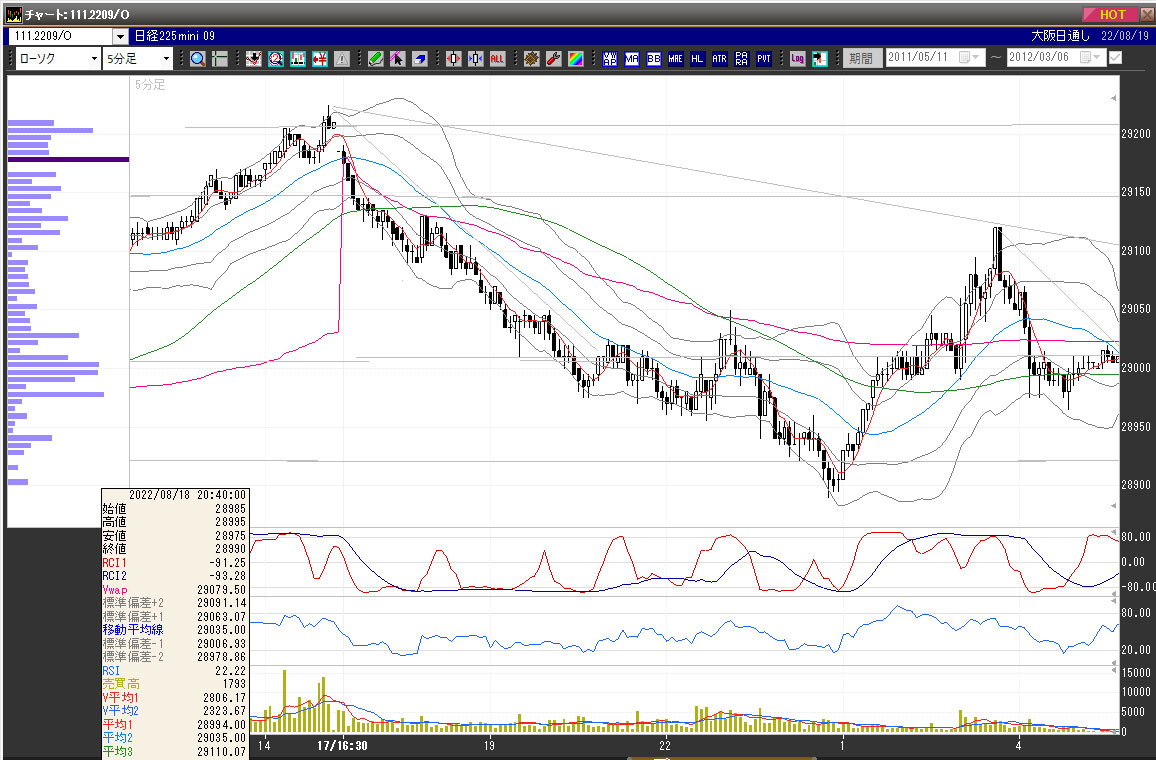The width and height of the screenshot is (1156, 760).
Task: Click the dark purple volume profile bar
Action: [x=69, y=159]
